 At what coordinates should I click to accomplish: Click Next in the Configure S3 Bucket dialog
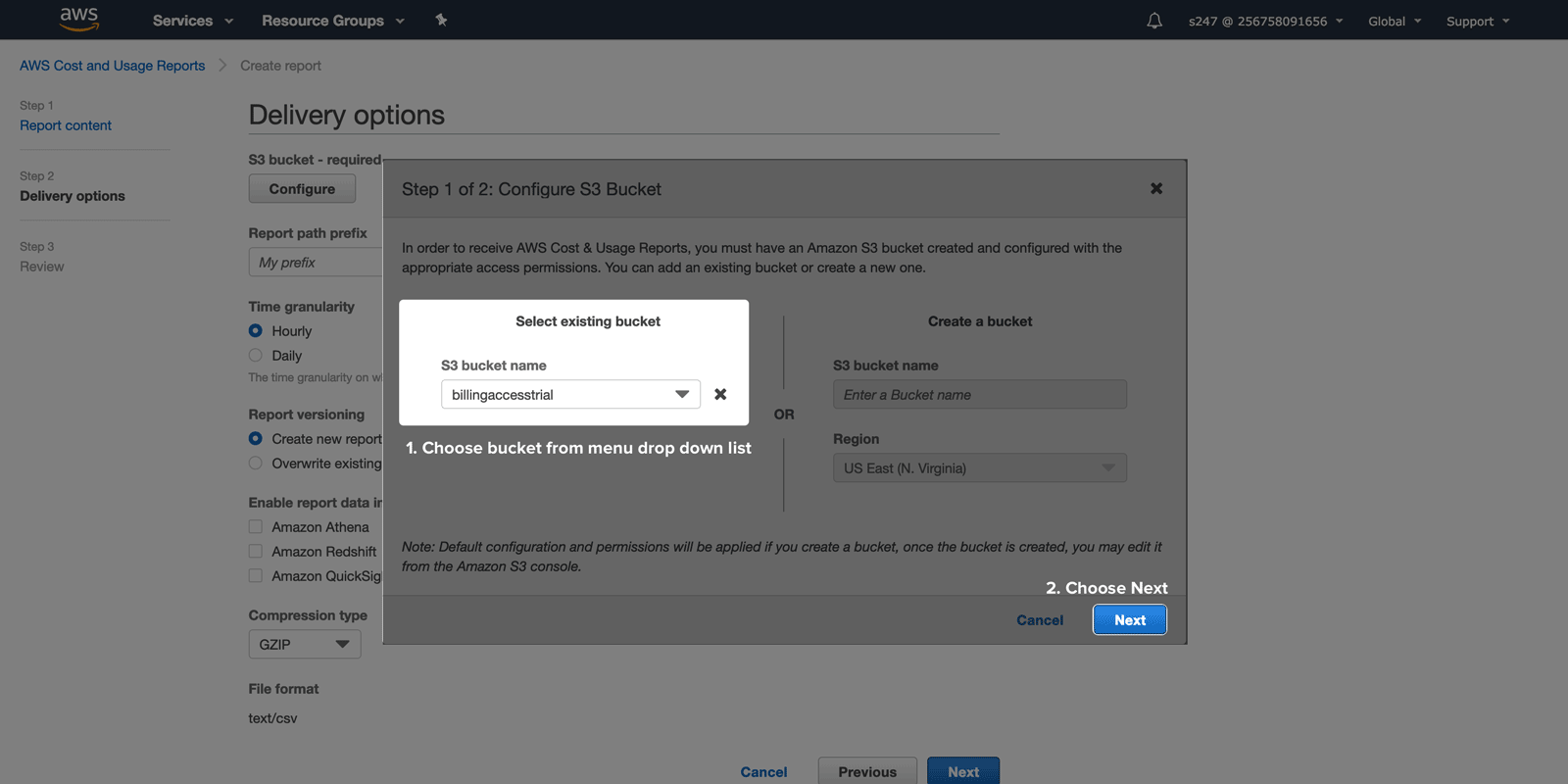point(1130,619)
